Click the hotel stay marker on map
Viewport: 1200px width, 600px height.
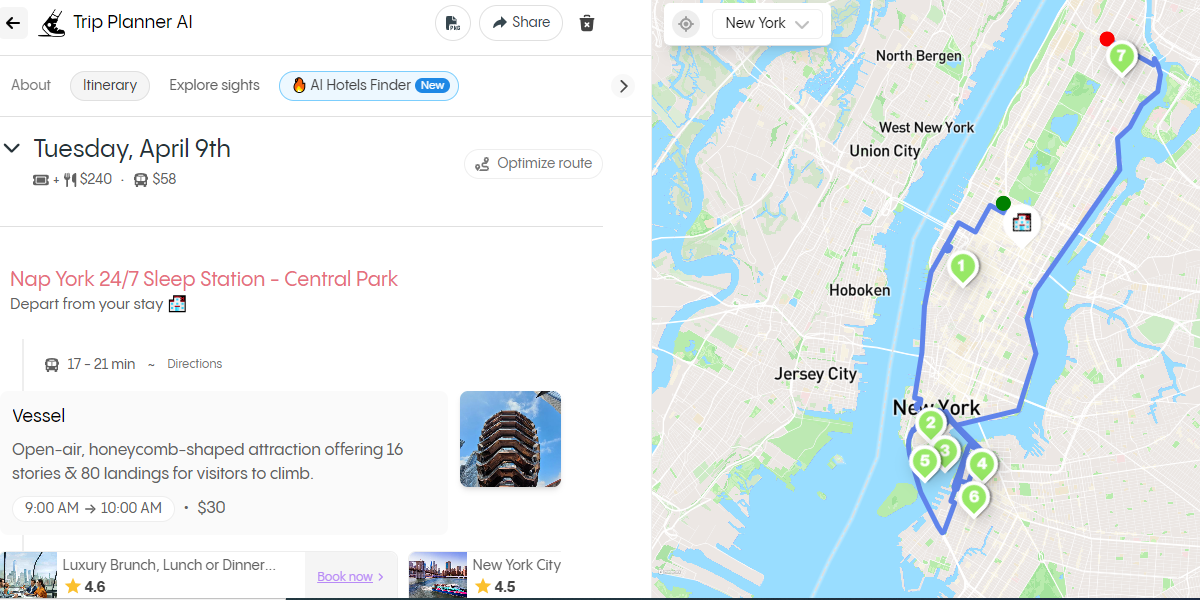(x=1022, y=222)
